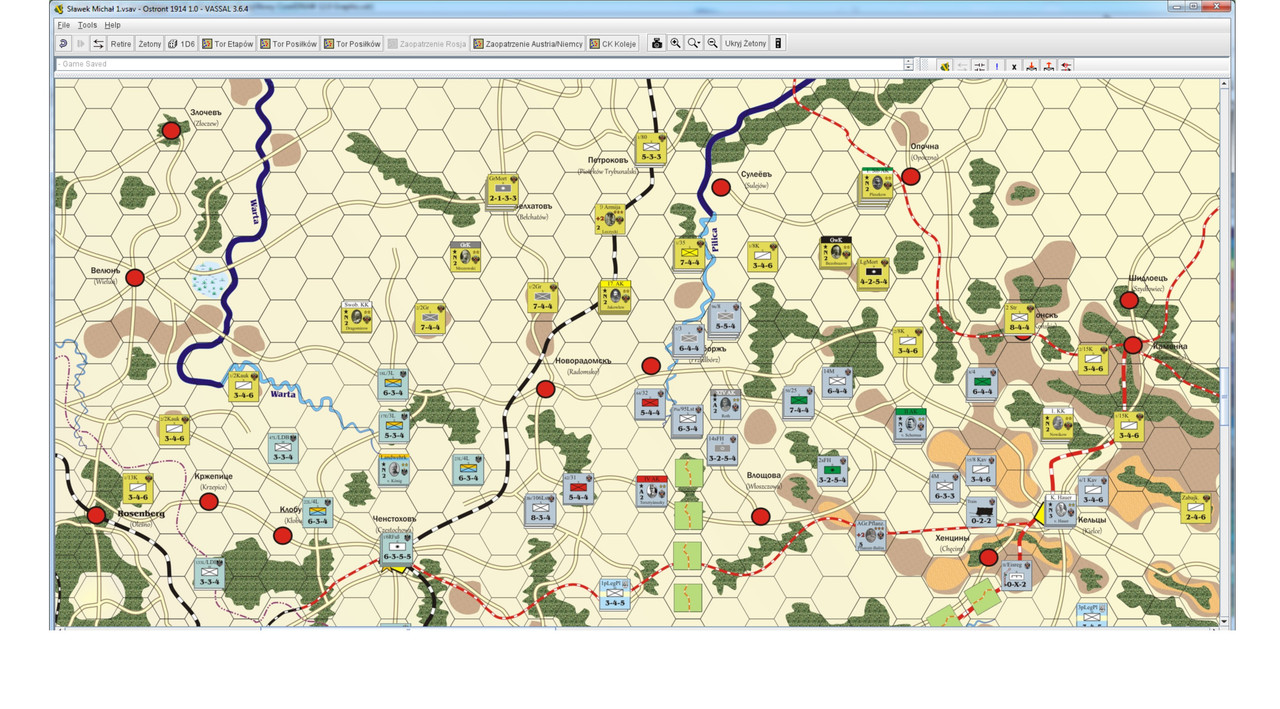This screenshot has height=709, width=1280.
Task: Click the Retire button
Action: (x=121, y=44)
